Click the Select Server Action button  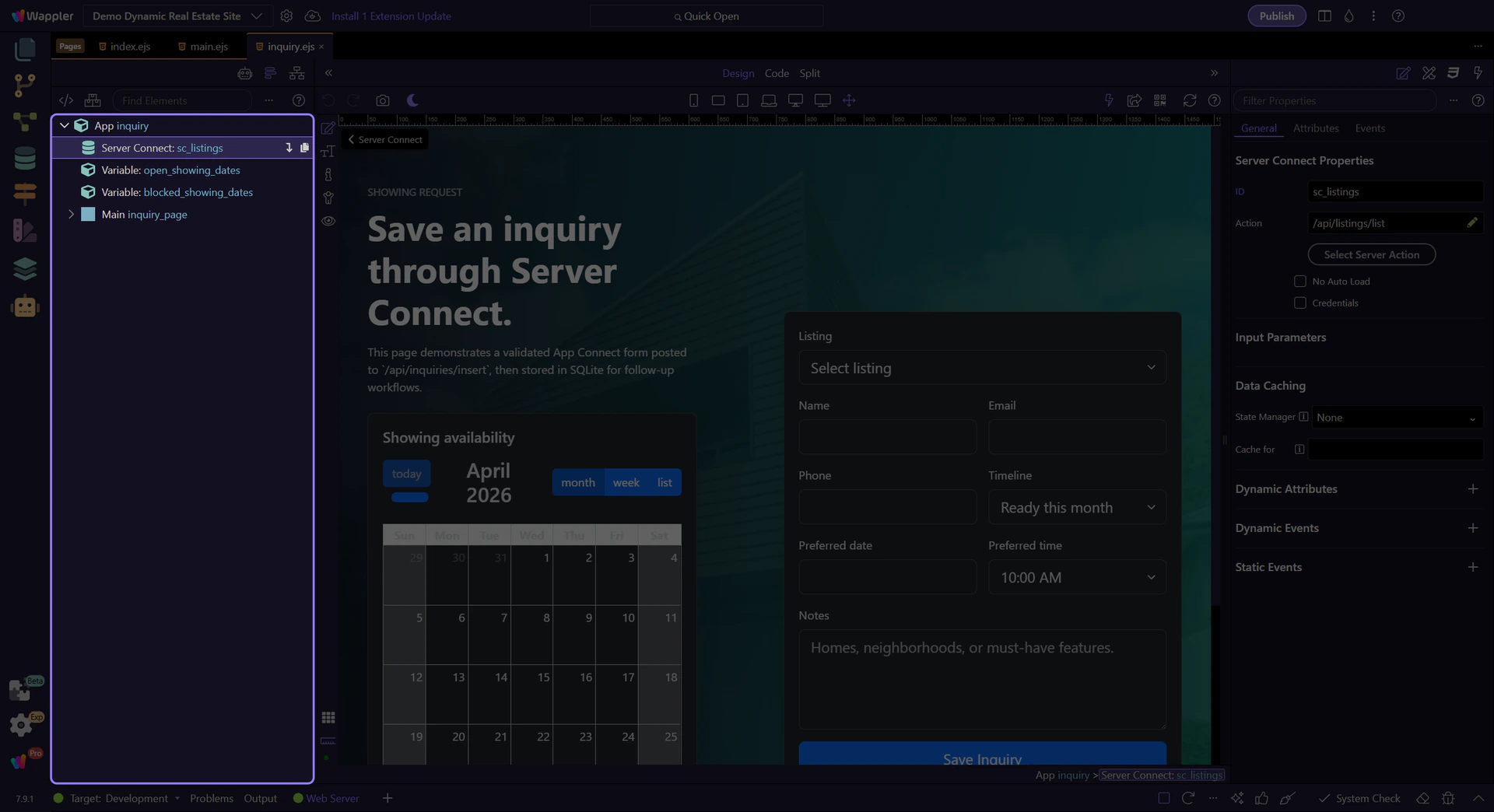pos(1371,255)
